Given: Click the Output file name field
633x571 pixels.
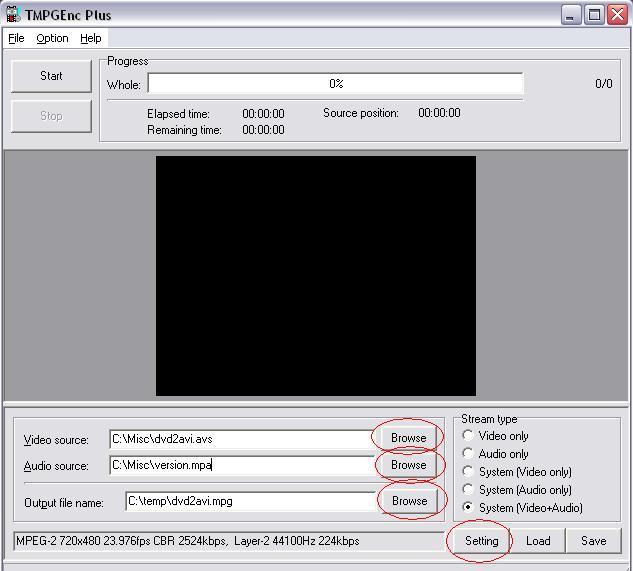Looking at the screenshot, I should tap(250, 501).
